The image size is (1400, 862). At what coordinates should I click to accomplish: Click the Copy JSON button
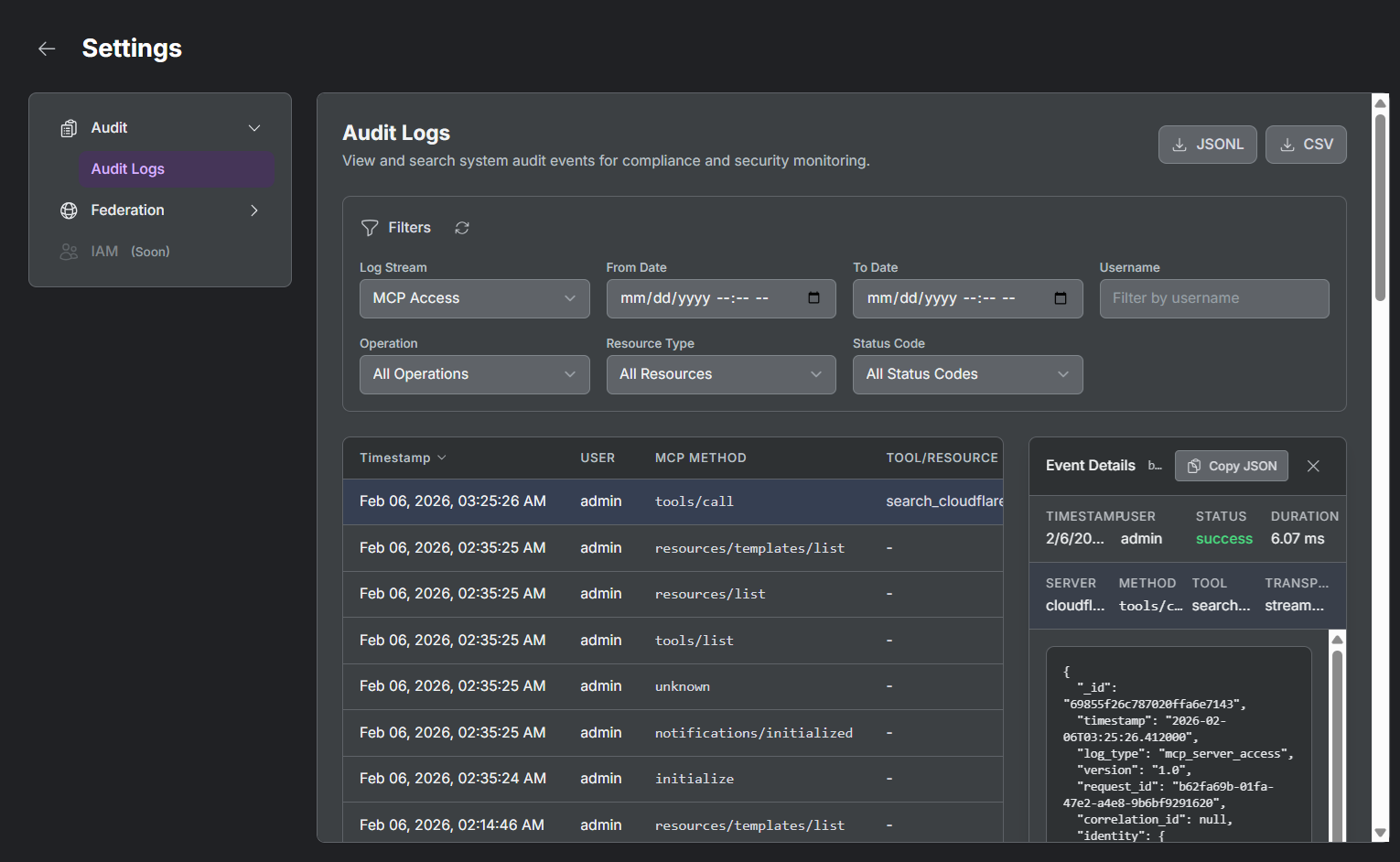[1231, 466]
